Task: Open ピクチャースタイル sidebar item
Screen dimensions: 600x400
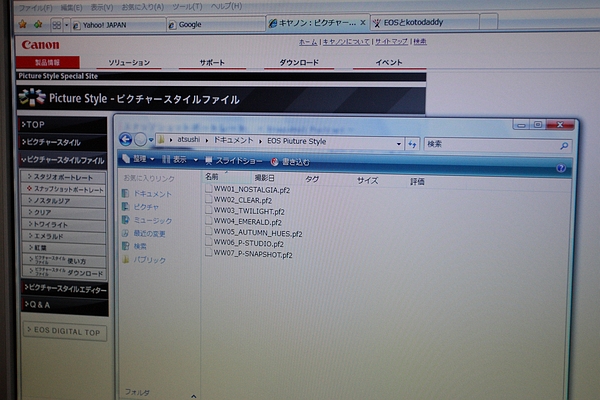Action: (64, 142)
